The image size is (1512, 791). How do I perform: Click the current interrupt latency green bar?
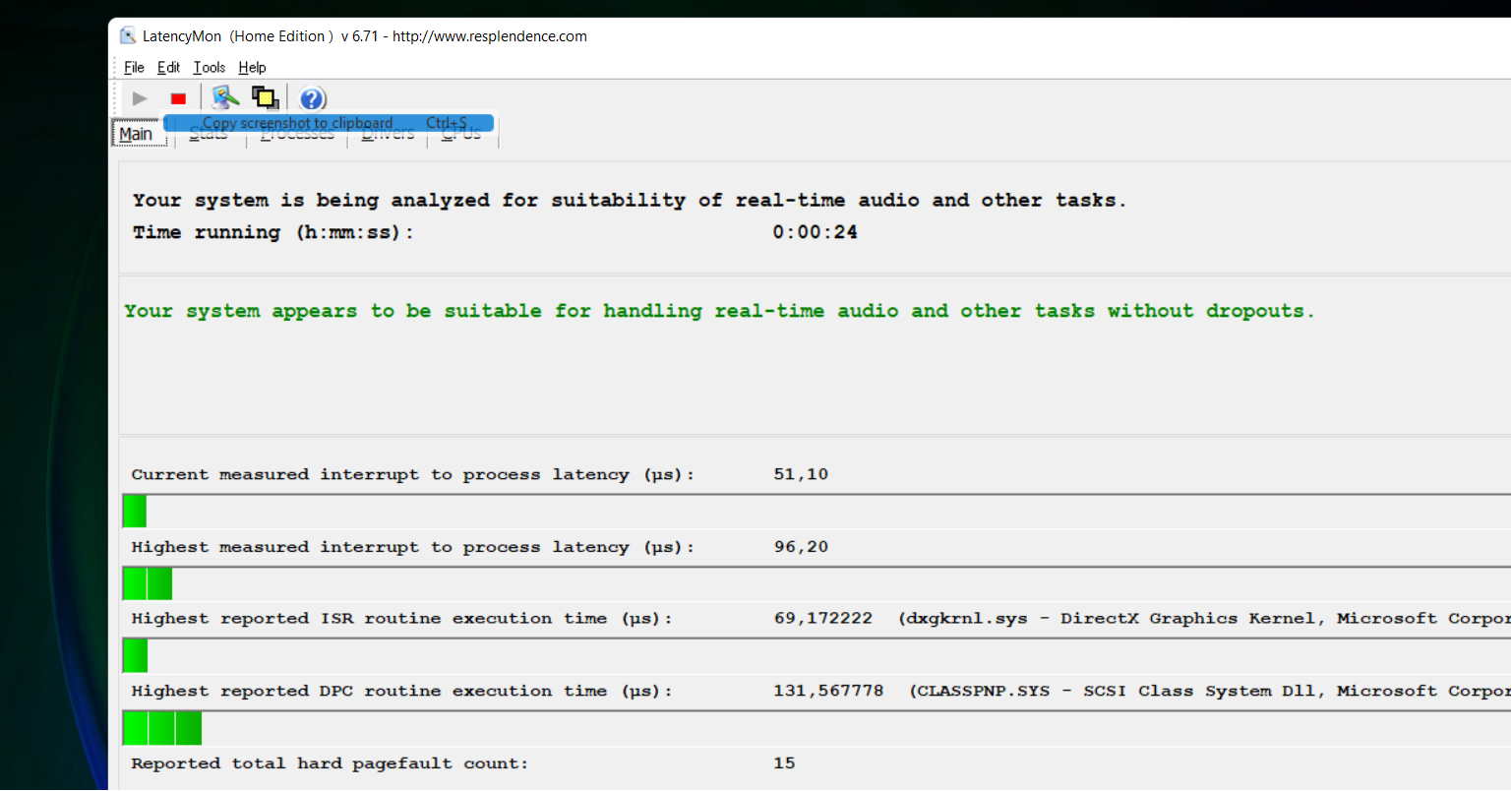point(135,512)
